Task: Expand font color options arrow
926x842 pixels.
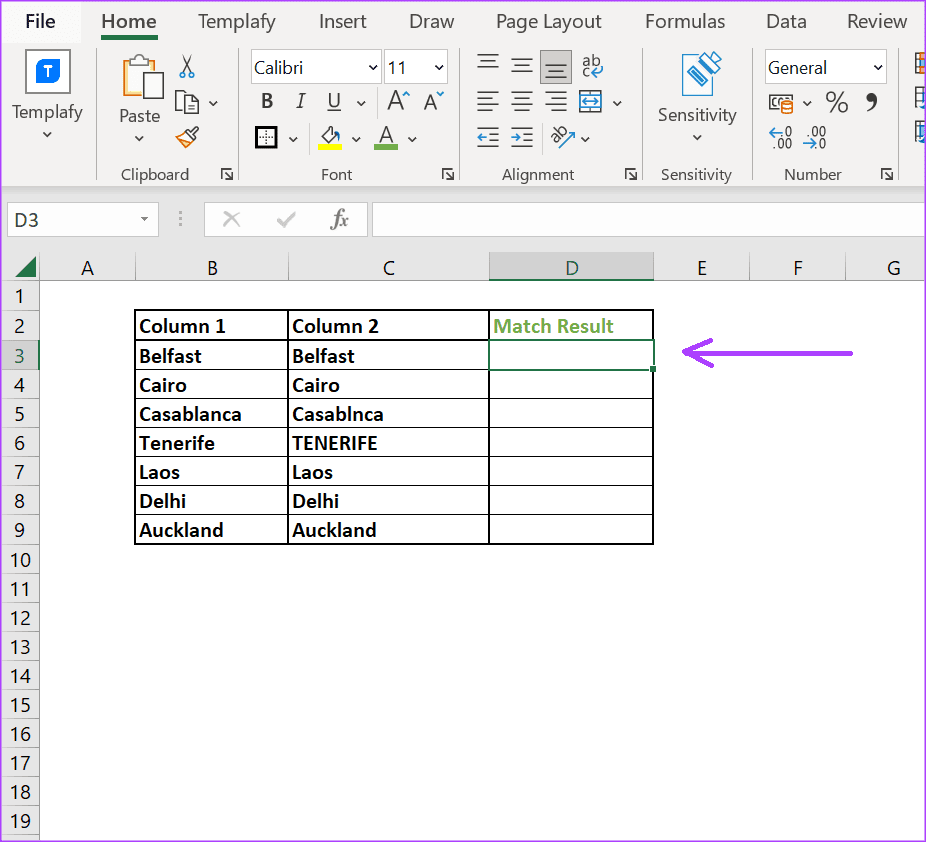Action: coord(412,139)
